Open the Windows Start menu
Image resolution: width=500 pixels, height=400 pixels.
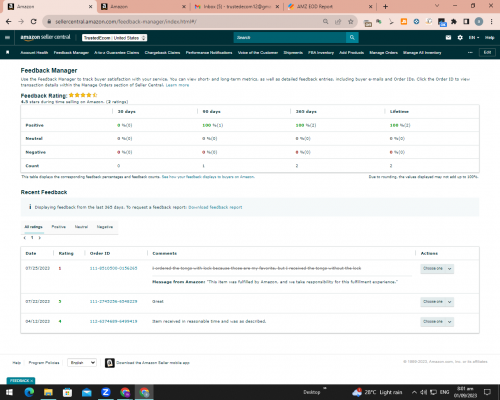pos(9,392)
